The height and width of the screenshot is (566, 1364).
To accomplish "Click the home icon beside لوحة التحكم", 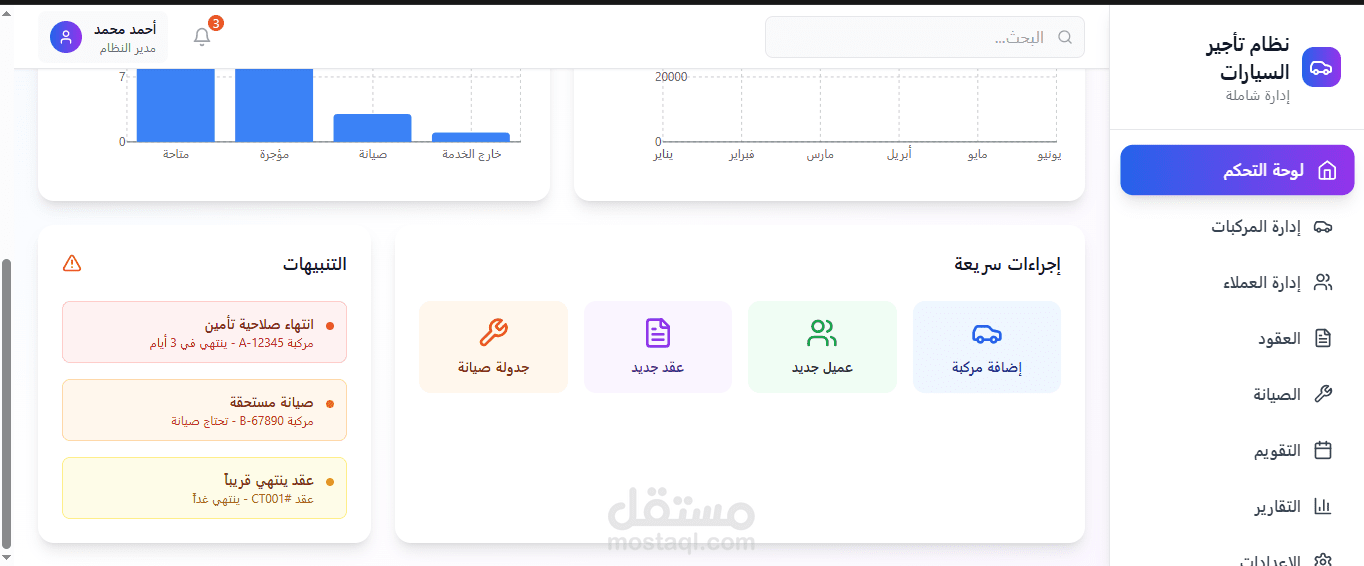I will pyautogui.click(x=1327, y=170).
